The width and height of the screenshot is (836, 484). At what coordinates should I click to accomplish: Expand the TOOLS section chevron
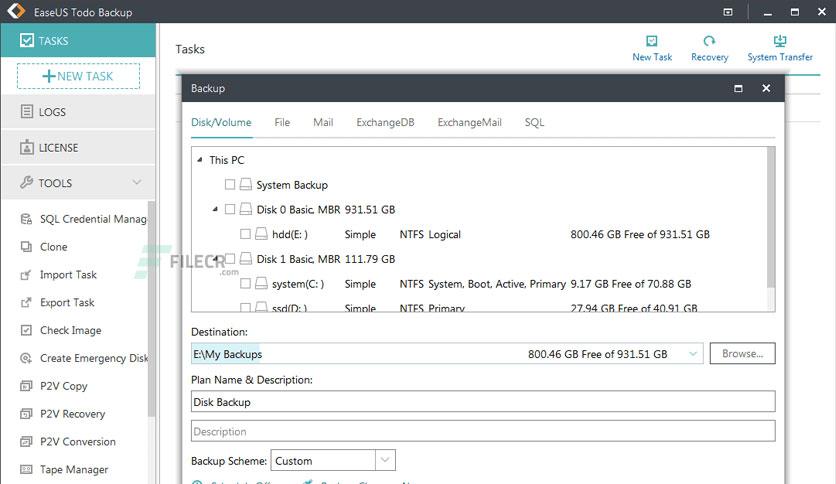click(x=137, y=182)
